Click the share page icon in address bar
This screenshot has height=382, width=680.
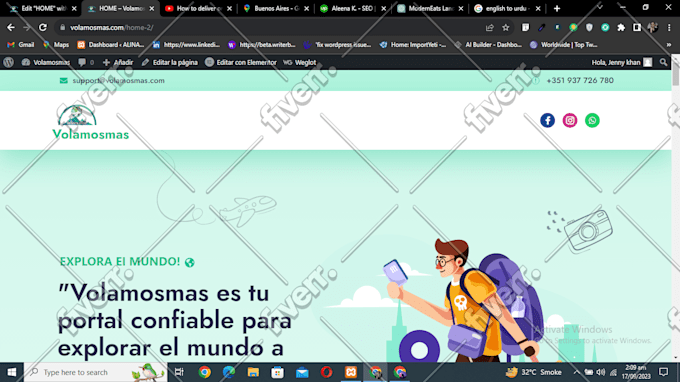click(490, 27)
